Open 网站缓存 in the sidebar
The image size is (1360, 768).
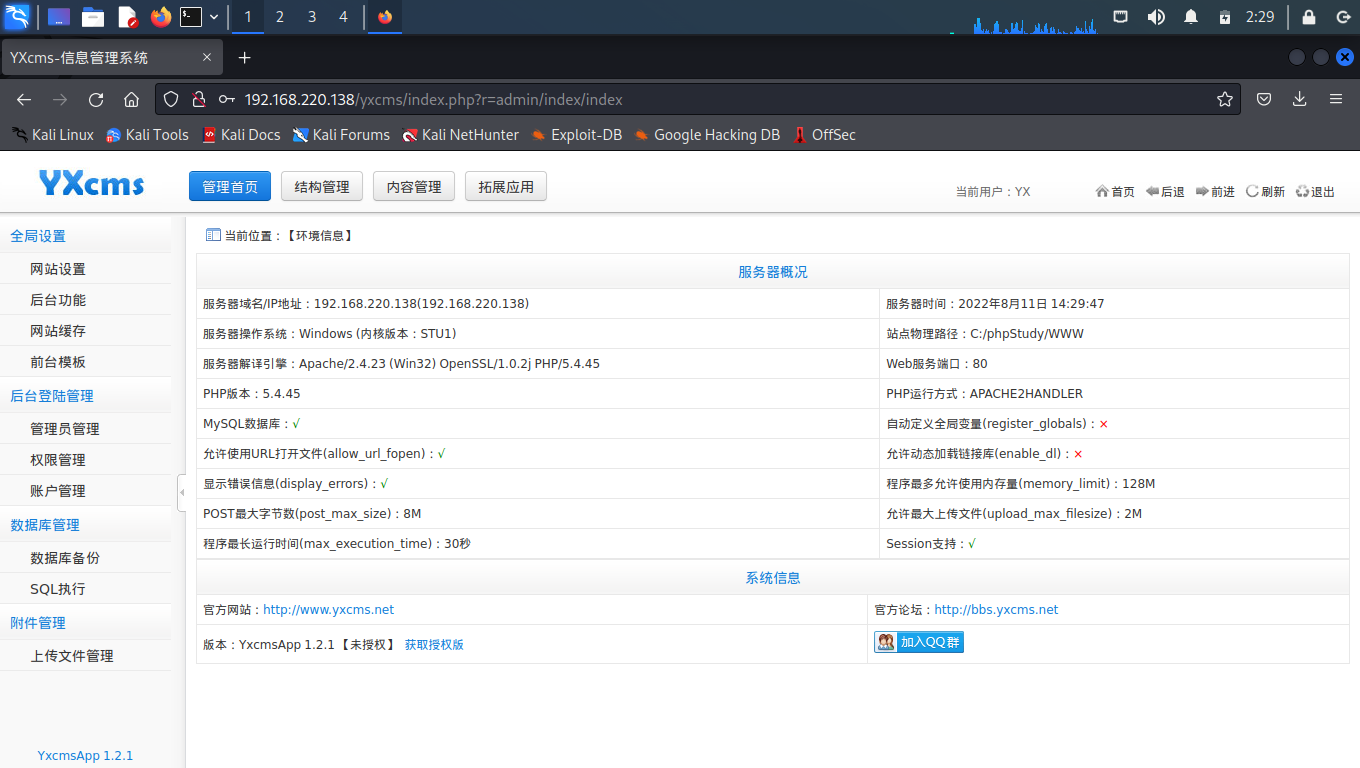[x=85, y=331]
